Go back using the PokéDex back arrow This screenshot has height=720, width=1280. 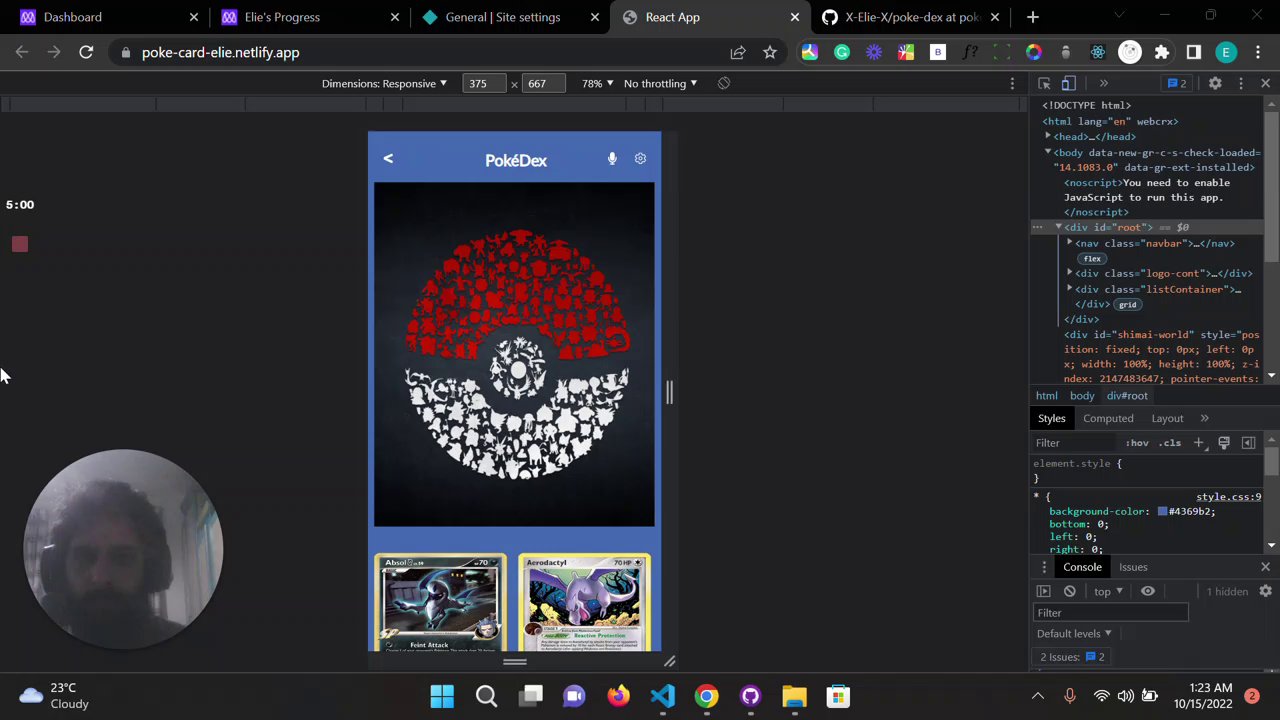[388, 159]
